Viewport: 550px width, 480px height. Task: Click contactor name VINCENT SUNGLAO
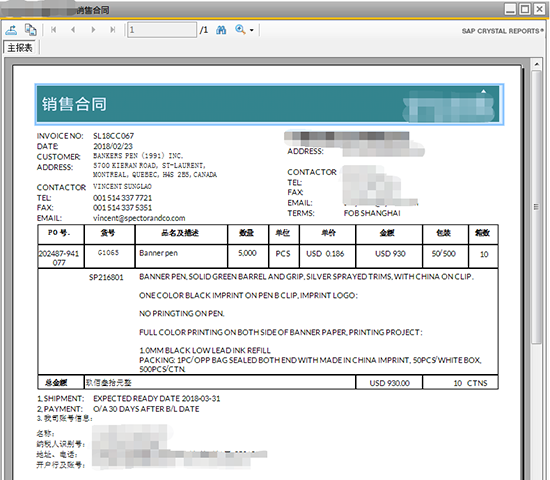(x=122, y=186)
